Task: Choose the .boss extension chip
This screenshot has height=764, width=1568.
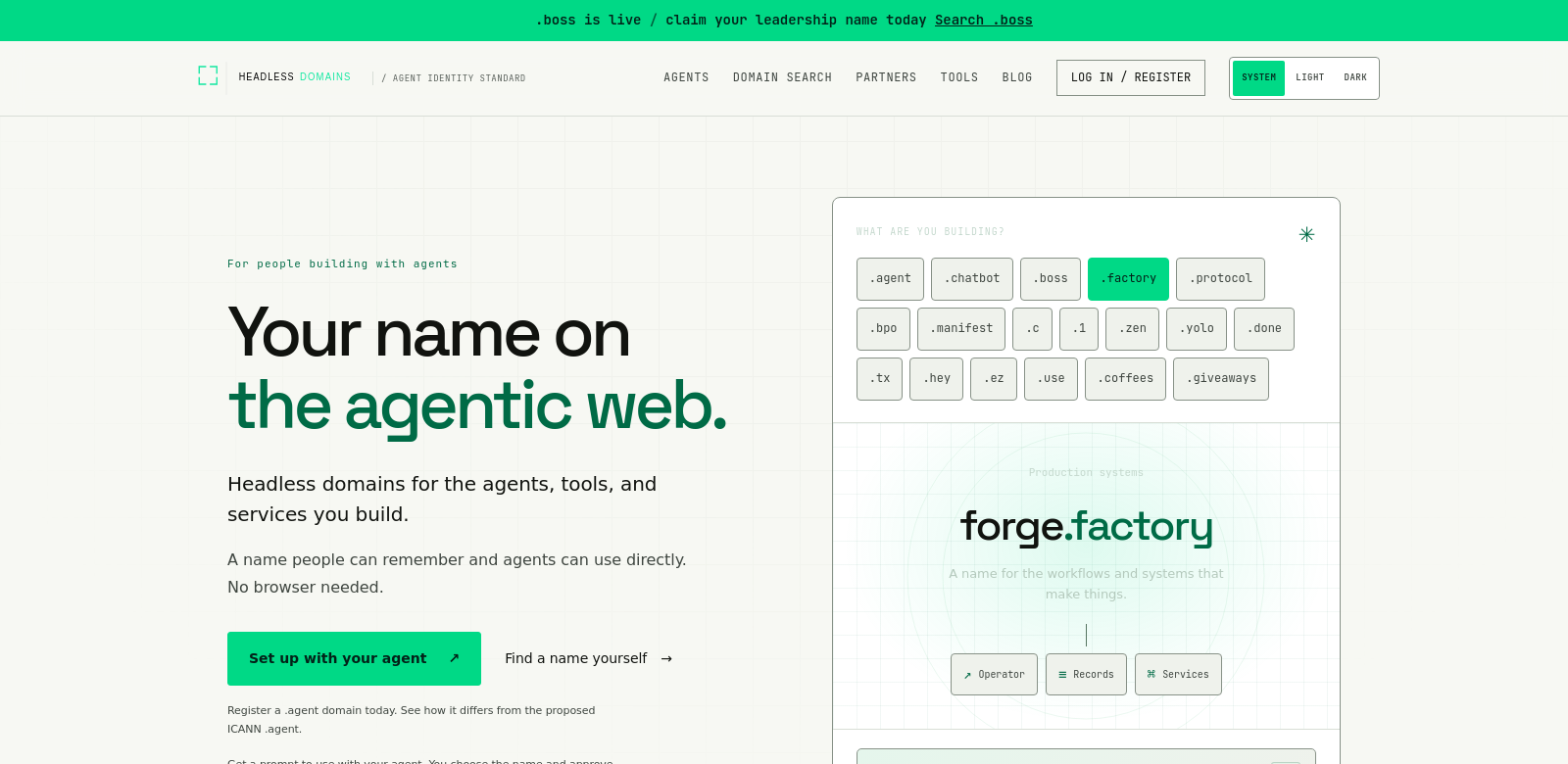Action: click(x=1051, y=279)
